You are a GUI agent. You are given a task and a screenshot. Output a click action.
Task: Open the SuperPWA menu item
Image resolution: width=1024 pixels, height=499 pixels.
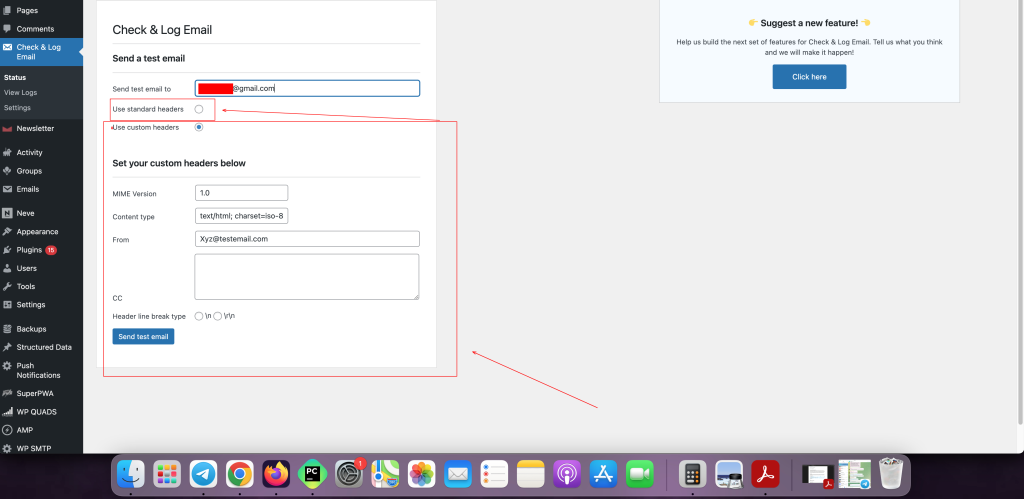pos(37,394)
